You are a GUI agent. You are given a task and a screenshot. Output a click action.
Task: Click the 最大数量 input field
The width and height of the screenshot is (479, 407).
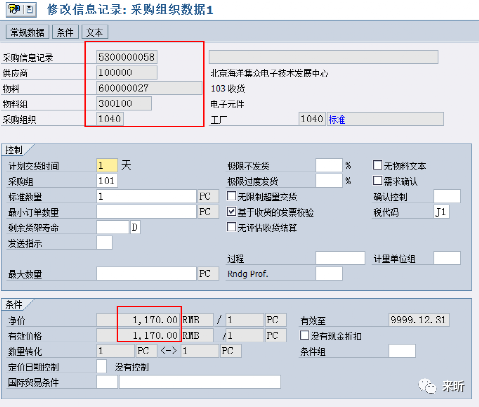[x=146, y=274]
